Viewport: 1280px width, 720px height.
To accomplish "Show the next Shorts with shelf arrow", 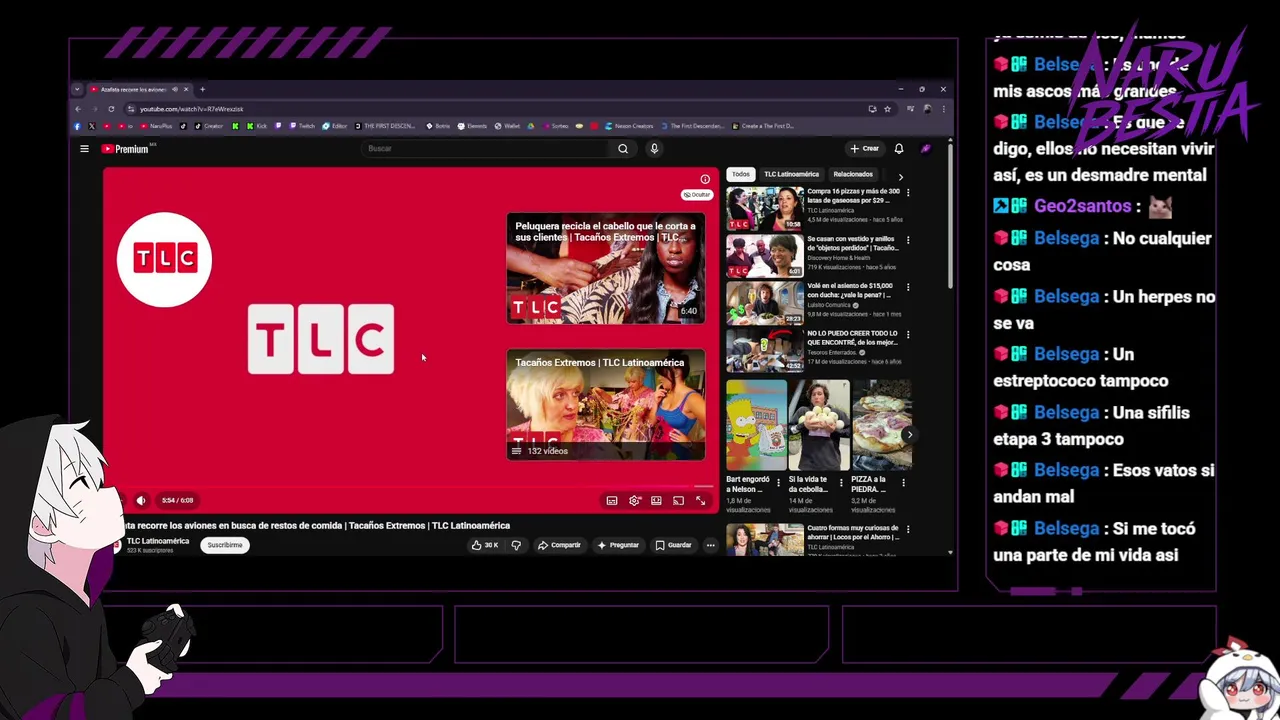I will point(908,435).
